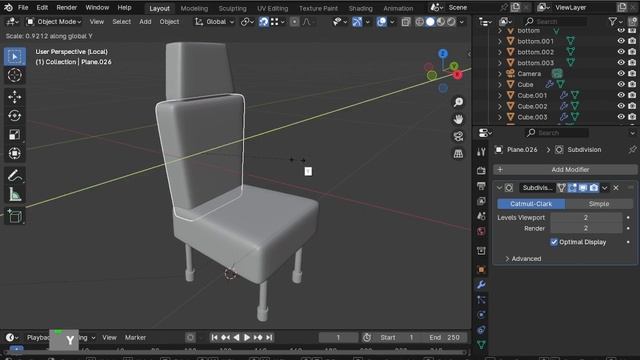Hide Cube.002 with its eye icon

click(x=621, y=106)
